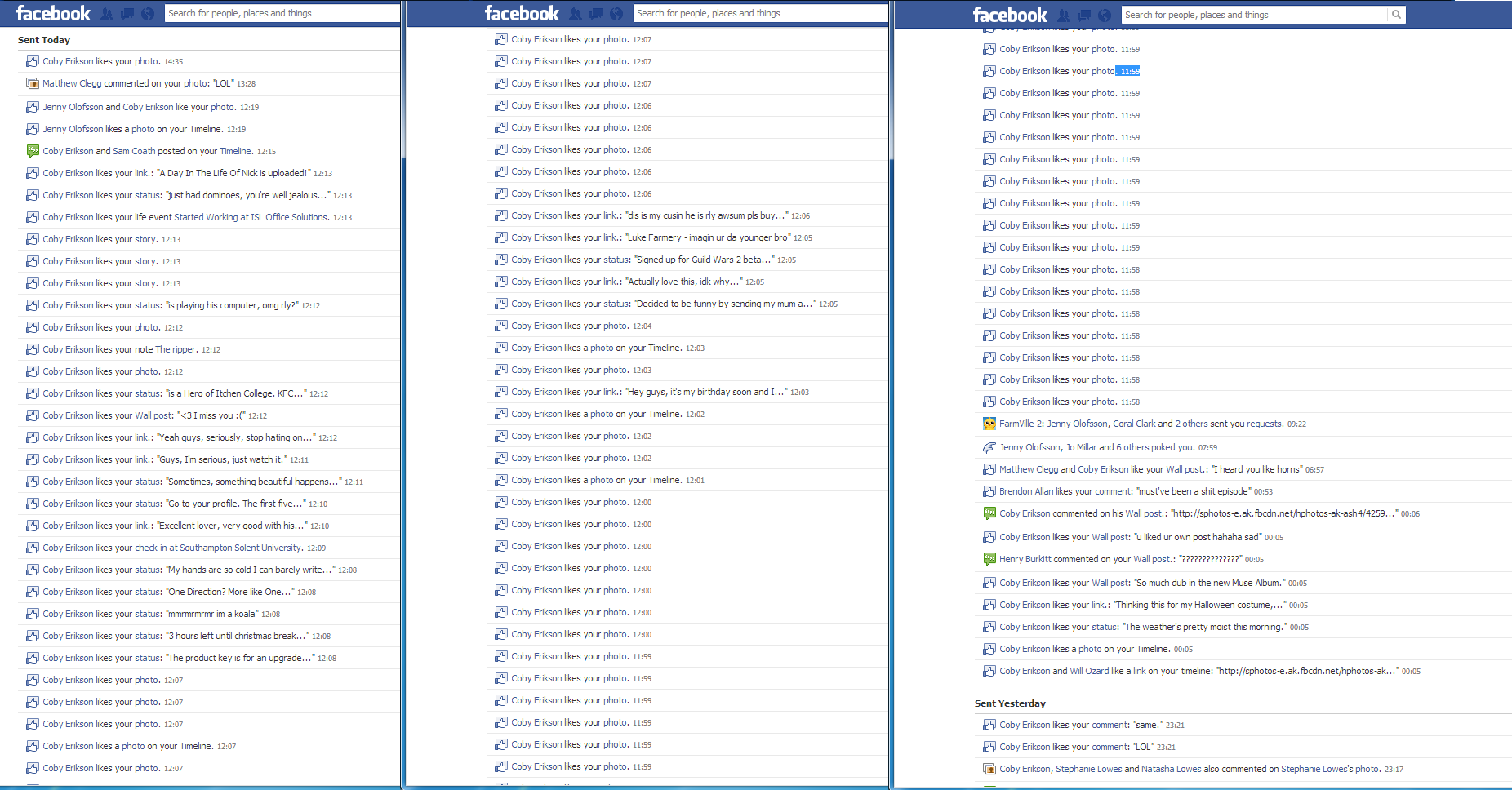Select 'dis is my cusin he is rly awsum' notification

(688, 215)
